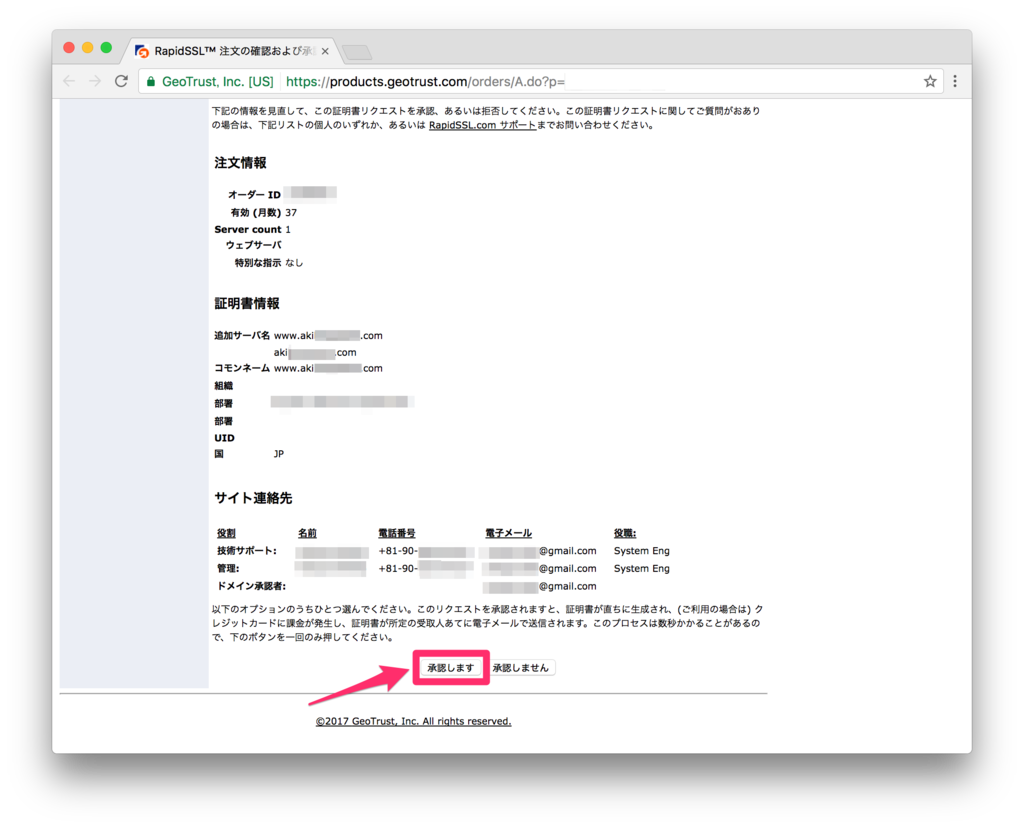The image size is (1024, 828).
Task: Close the RapidSSL tab
Action: click(x=325, y=51)
